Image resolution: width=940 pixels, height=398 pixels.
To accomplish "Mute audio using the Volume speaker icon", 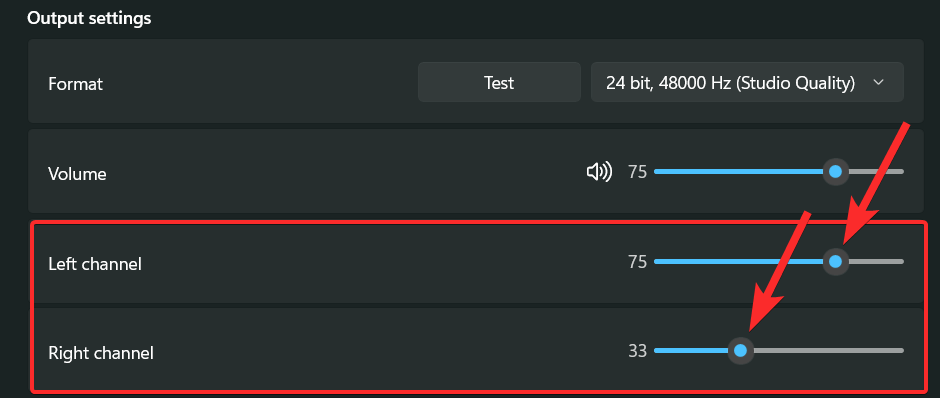I will pos(599,172).
